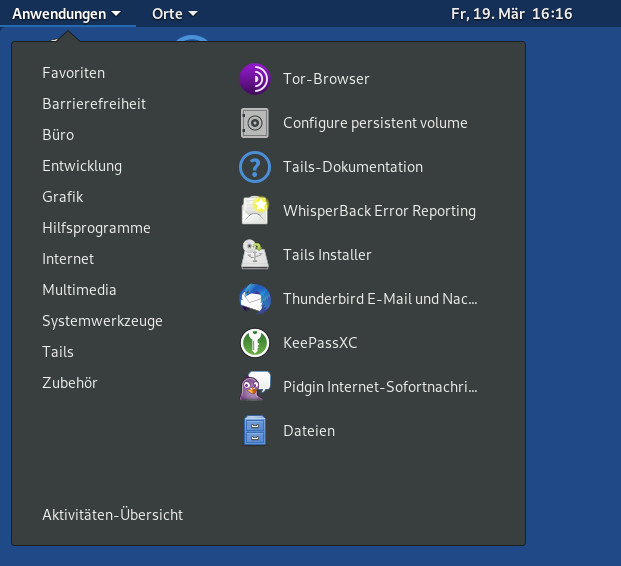This screenshot has height=566, width=621.
Task: Open Hilfsprogramme category
Action: (96, 228)
